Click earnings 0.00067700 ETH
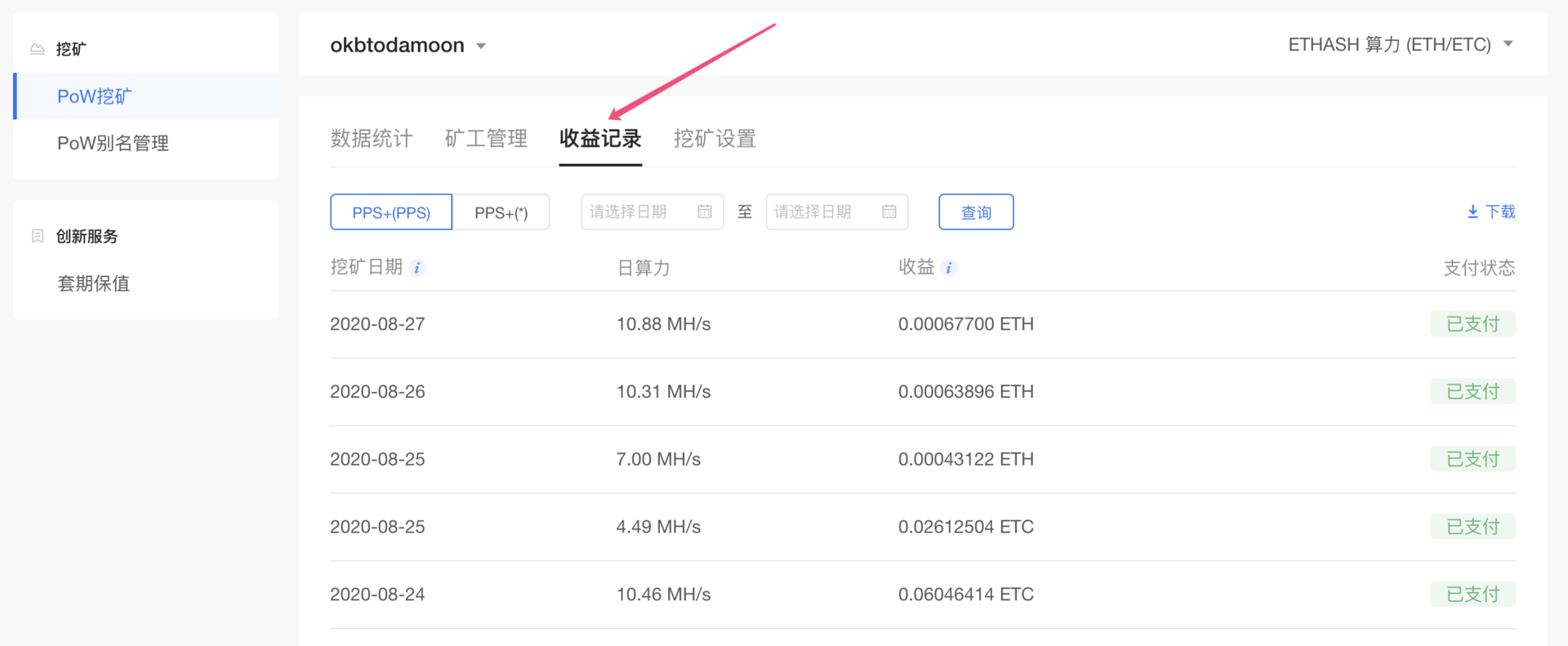1568x646 pixels. pos(966,324)
